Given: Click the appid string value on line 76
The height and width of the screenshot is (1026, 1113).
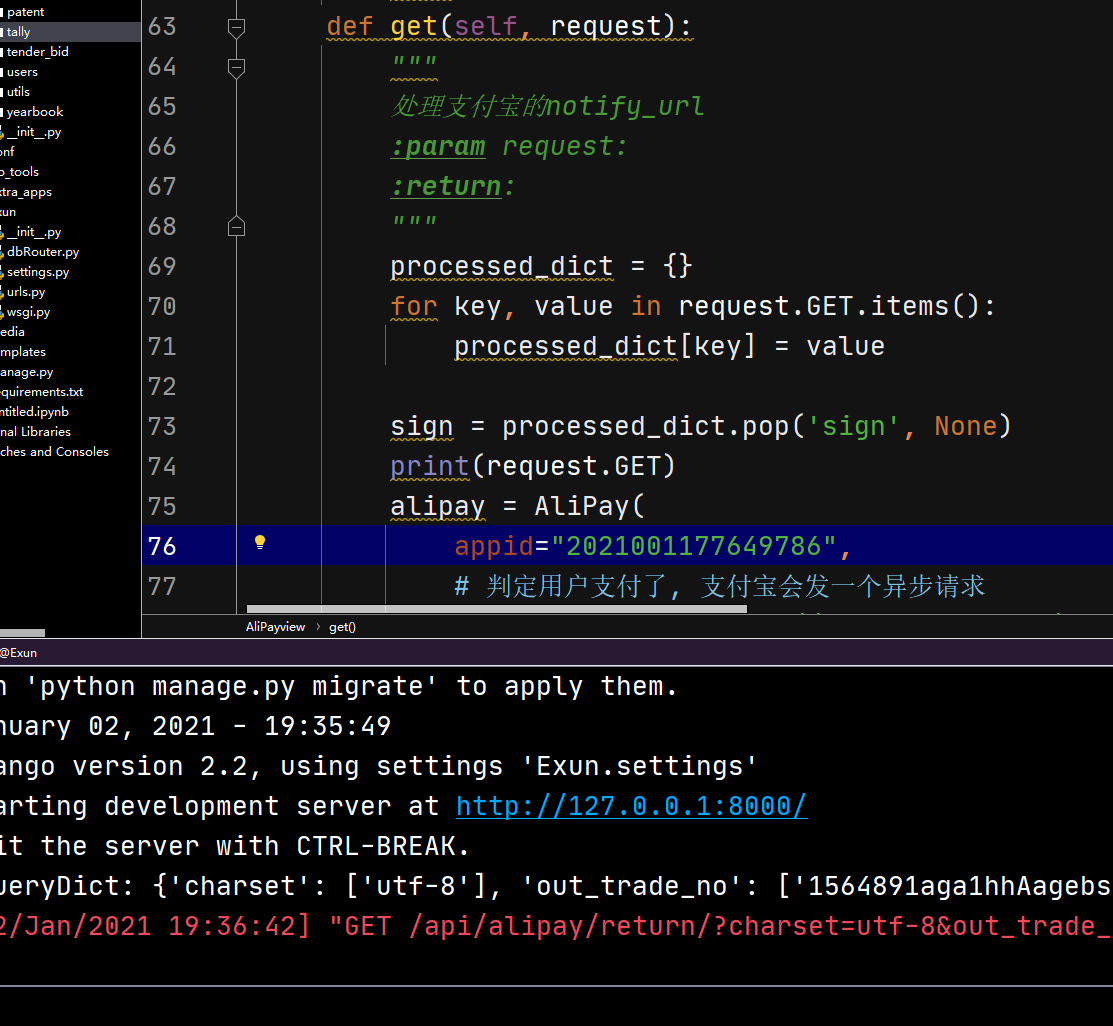Looking at the screenshot, I should [694, 546].
